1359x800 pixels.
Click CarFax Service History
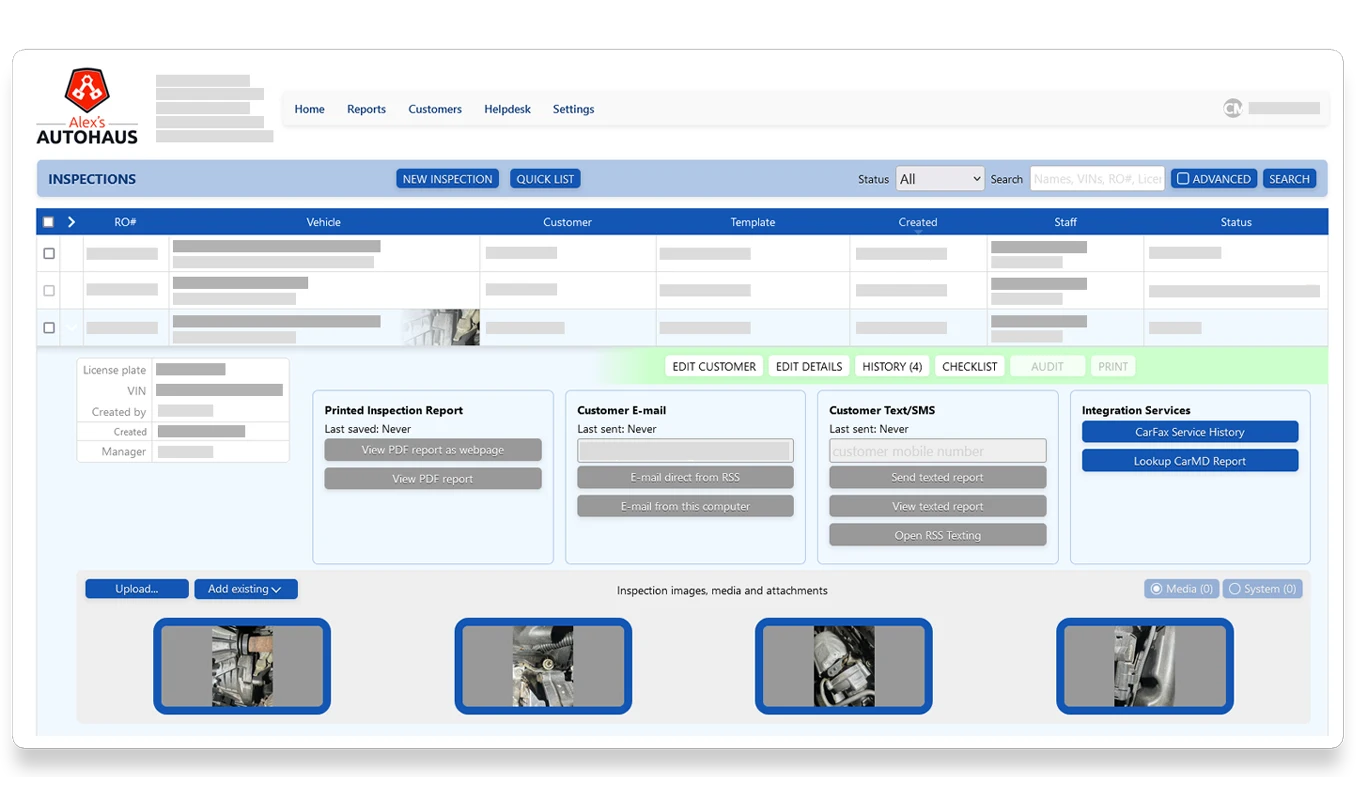pyautogui.click(x=1189, y=431)
